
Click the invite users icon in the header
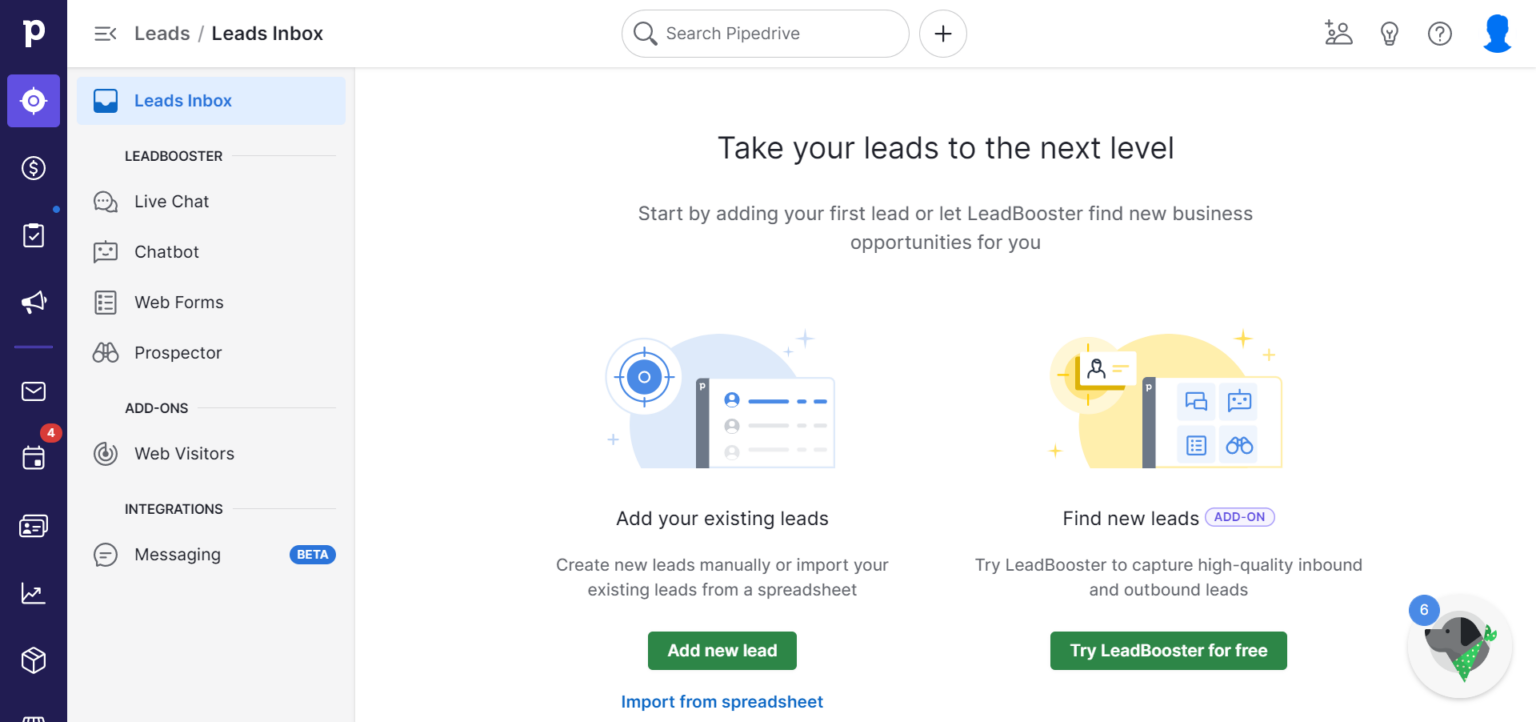pyautogui.click(x=1338, y=33)
